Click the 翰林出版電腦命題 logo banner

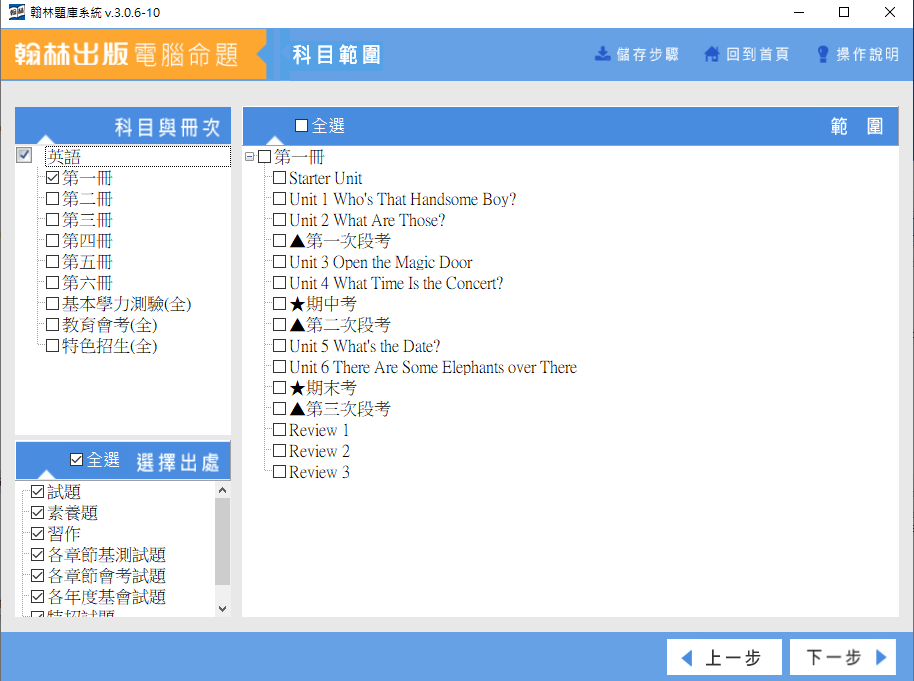click(133, 54)
